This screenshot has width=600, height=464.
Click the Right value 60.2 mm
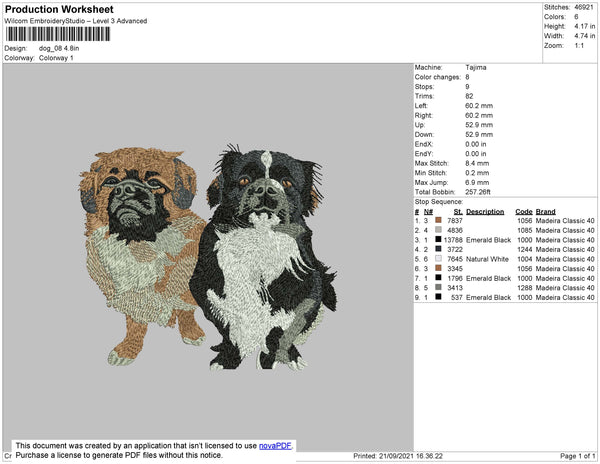pyautogui.click(x=479, y=115)
